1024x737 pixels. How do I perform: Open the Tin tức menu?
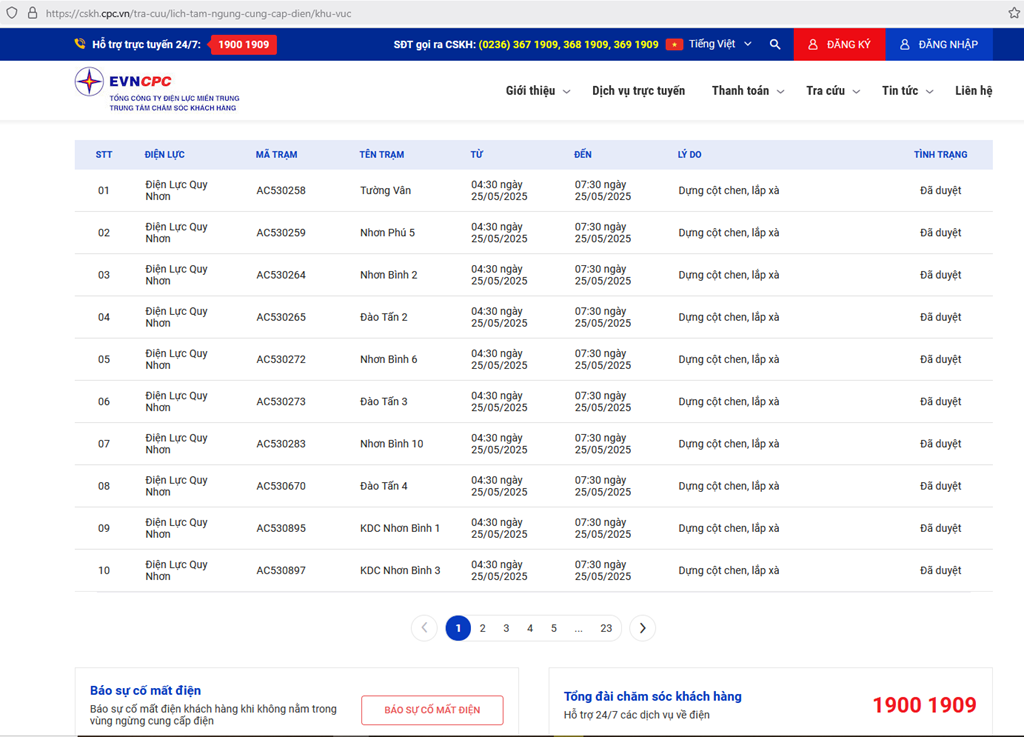(x=906, y=91)
